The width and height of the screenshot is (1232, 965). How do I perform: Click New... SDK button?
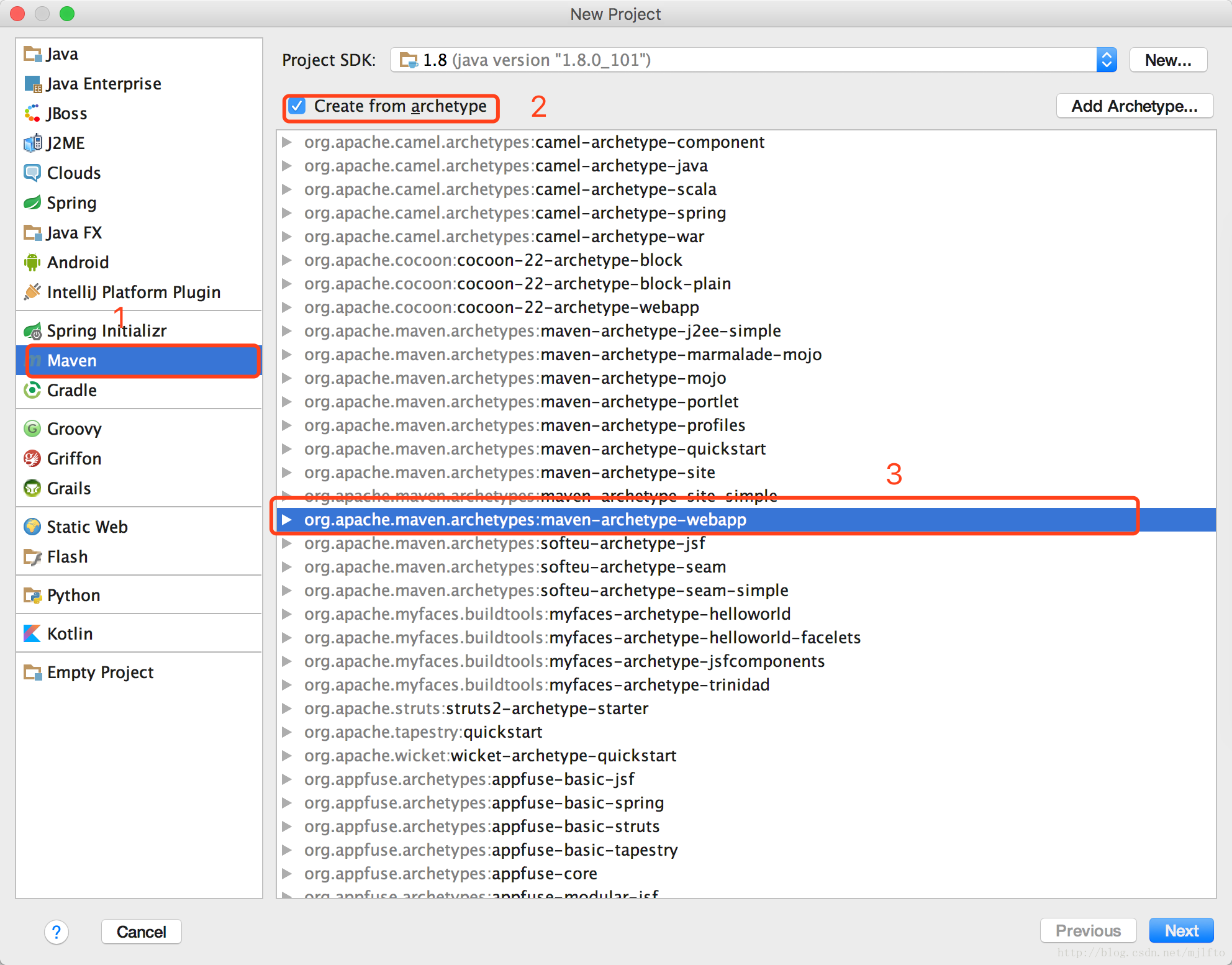(x=1168, y=60)
